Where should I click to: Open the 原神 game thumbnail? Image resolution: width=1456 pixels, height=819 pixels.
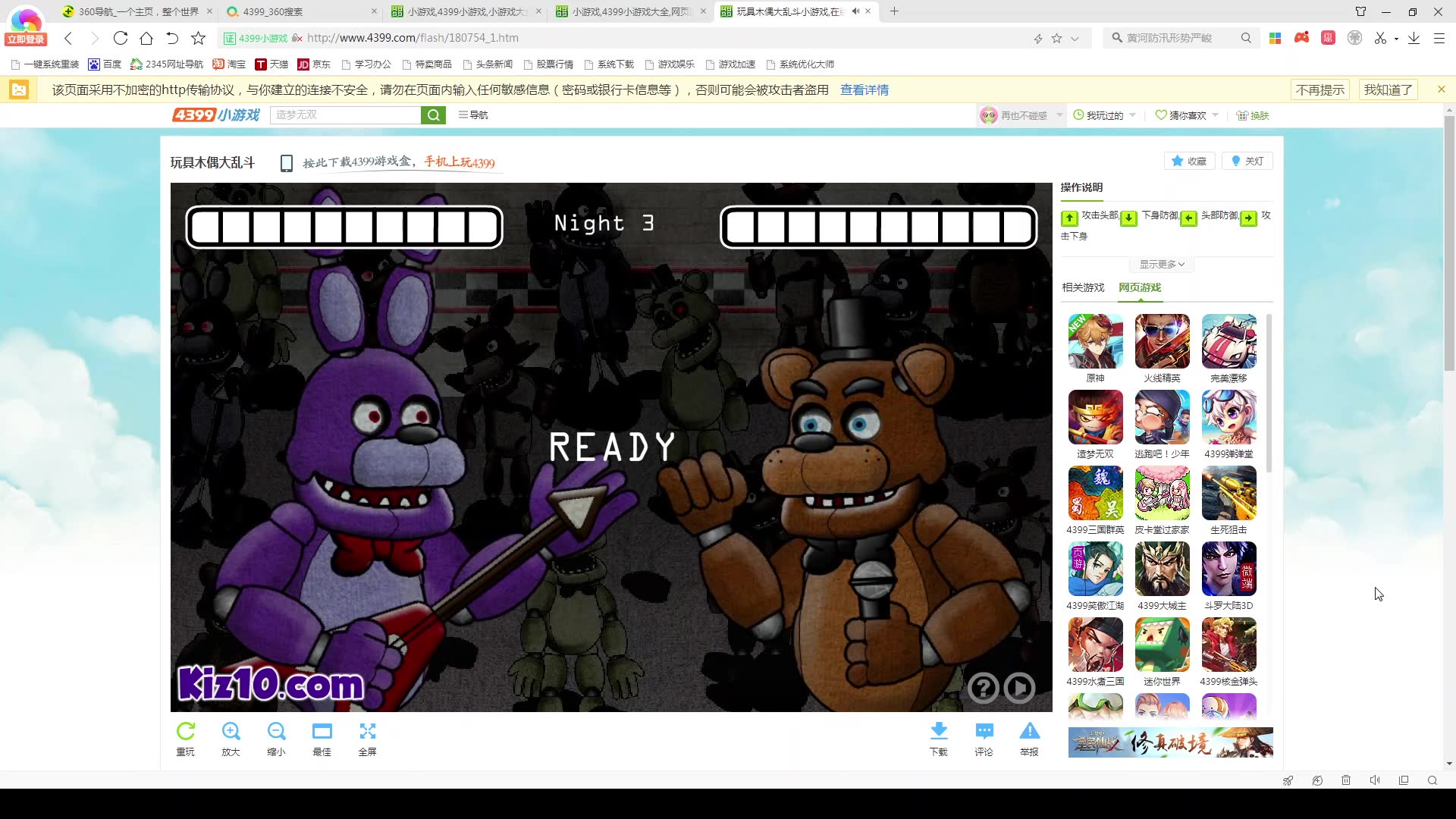1095,341
